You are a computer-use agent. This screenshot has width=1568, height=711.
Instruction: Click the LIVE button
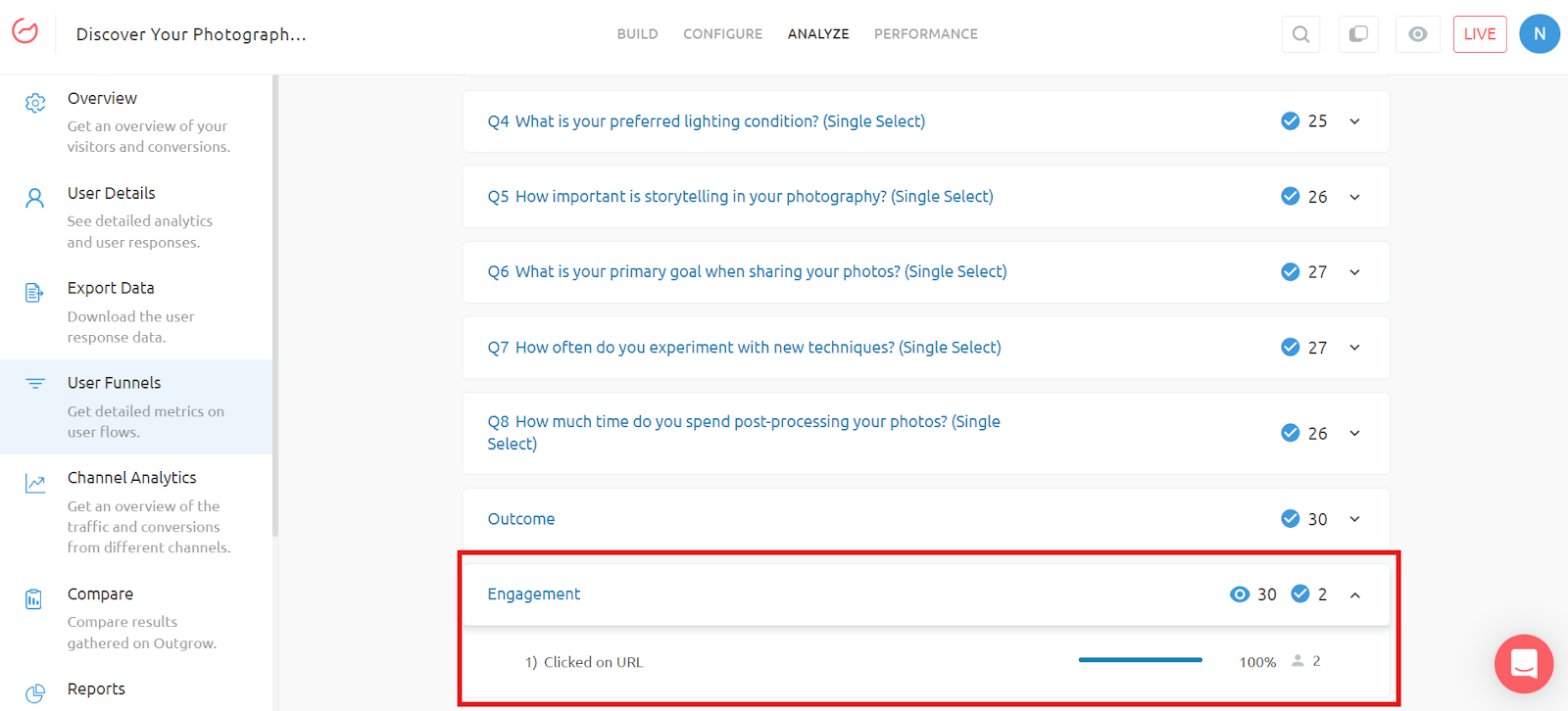[x=1479, y=34]
